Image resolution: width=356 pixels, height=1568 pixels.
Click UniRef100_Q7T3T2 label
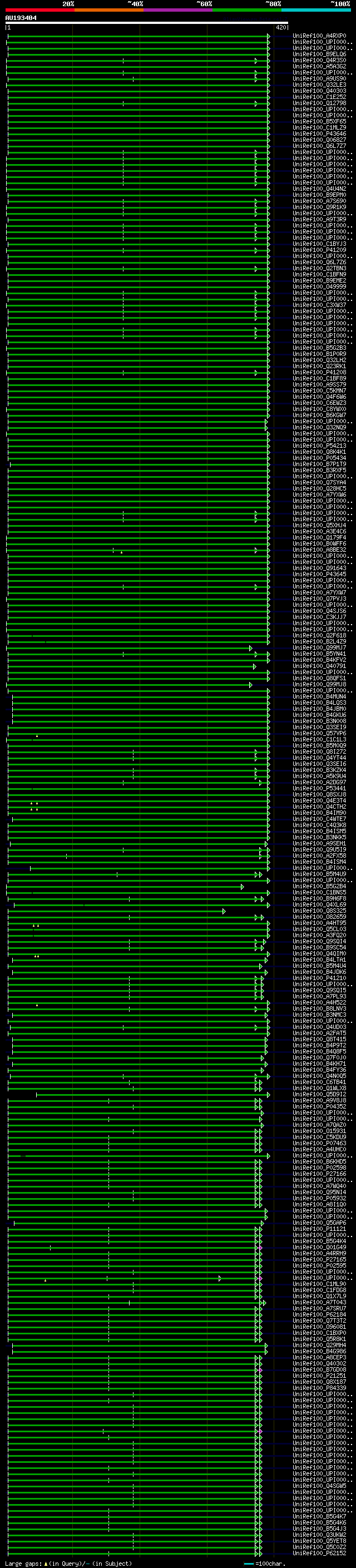pyautogui.click(x=319, y=1320)
